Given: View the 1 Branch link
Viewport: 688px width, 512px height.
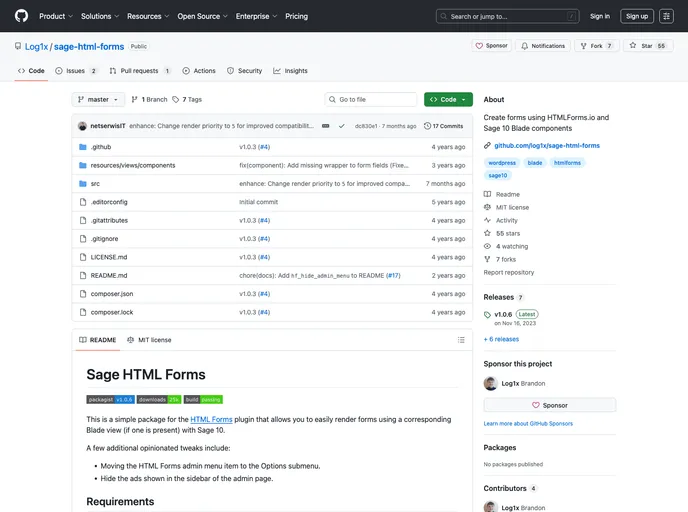Looking at the screenshot, I should [150, 100].
